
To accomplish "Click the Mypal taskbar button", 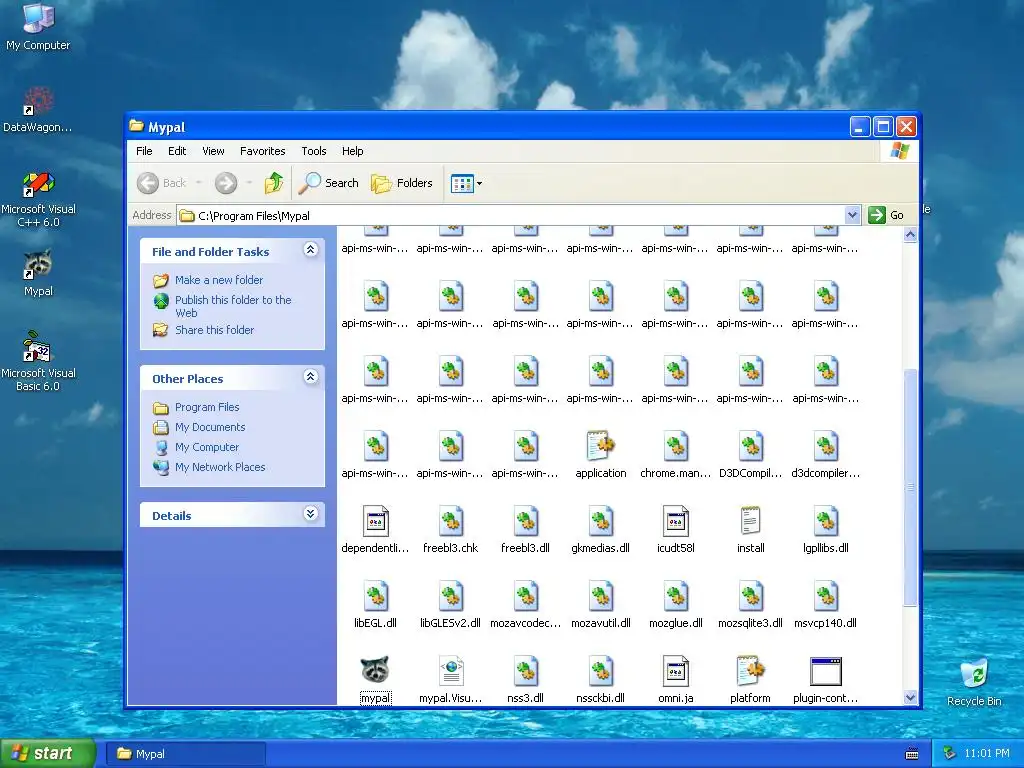I will (x=185, y=754).
